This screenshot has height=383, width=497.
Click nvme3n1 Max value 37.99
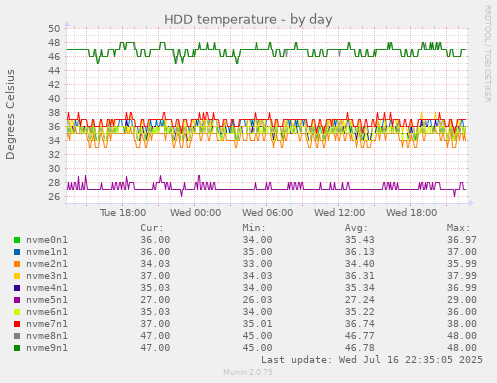(462, 276)
